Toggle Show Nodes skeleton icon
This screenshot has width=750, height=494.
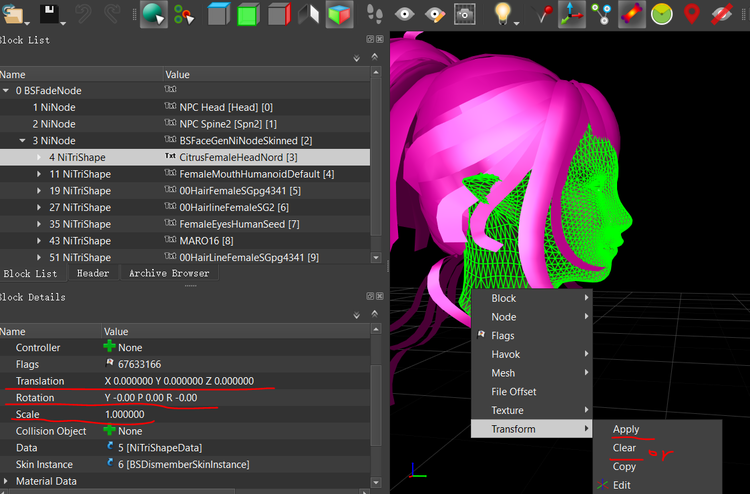(x=602, y=14)
